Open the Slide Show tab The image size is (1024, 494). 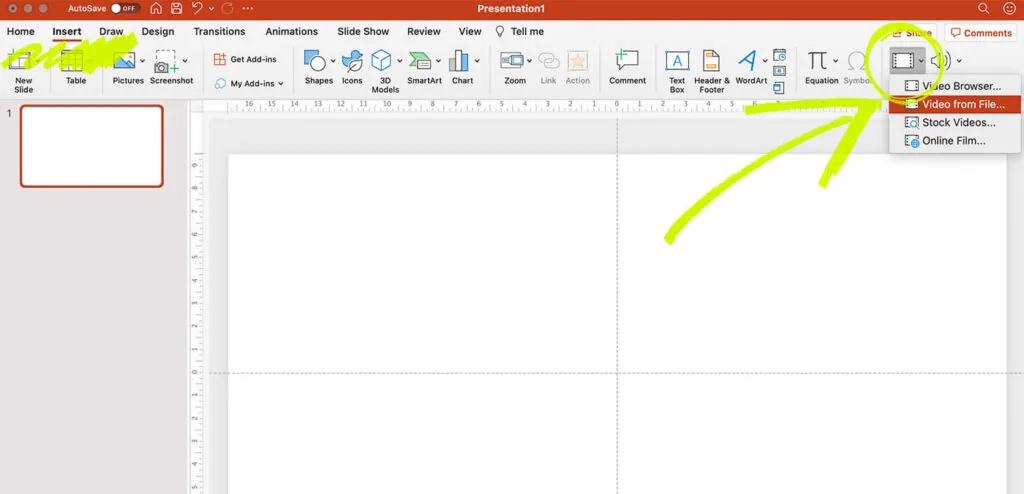(x=363, y=31)
